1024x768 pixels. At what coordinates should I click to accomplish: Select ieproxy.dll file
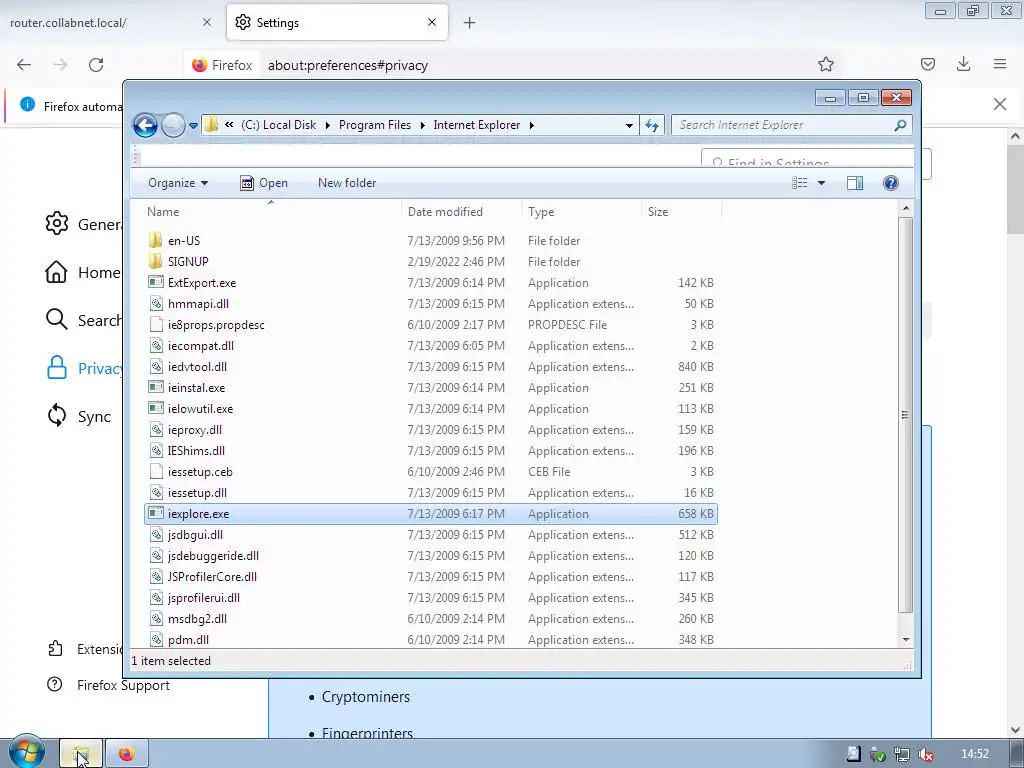pyautogui.click(x=431, y=430)
